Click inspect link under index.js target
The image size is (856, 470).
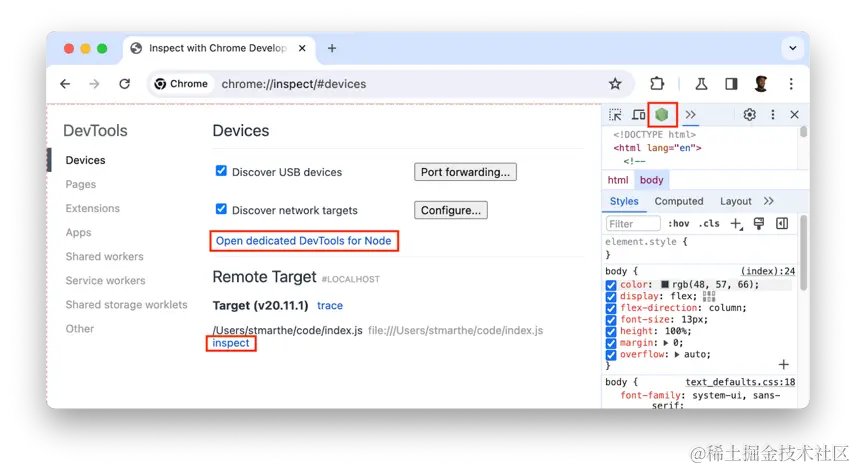230,343
